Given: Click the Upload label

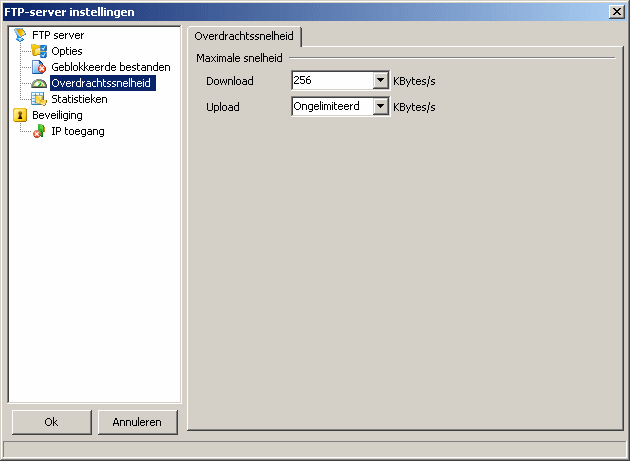Looking at the screenshot, I should tap(223, 107).
